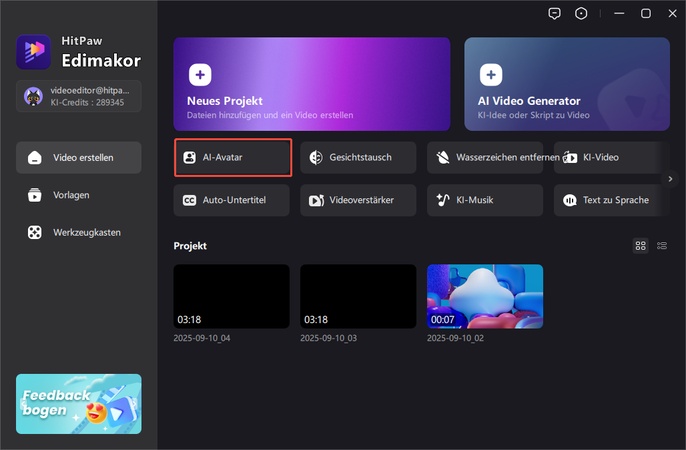
Task: Click KI-Credits : 289345 text
Action: [x=87, y=102]
